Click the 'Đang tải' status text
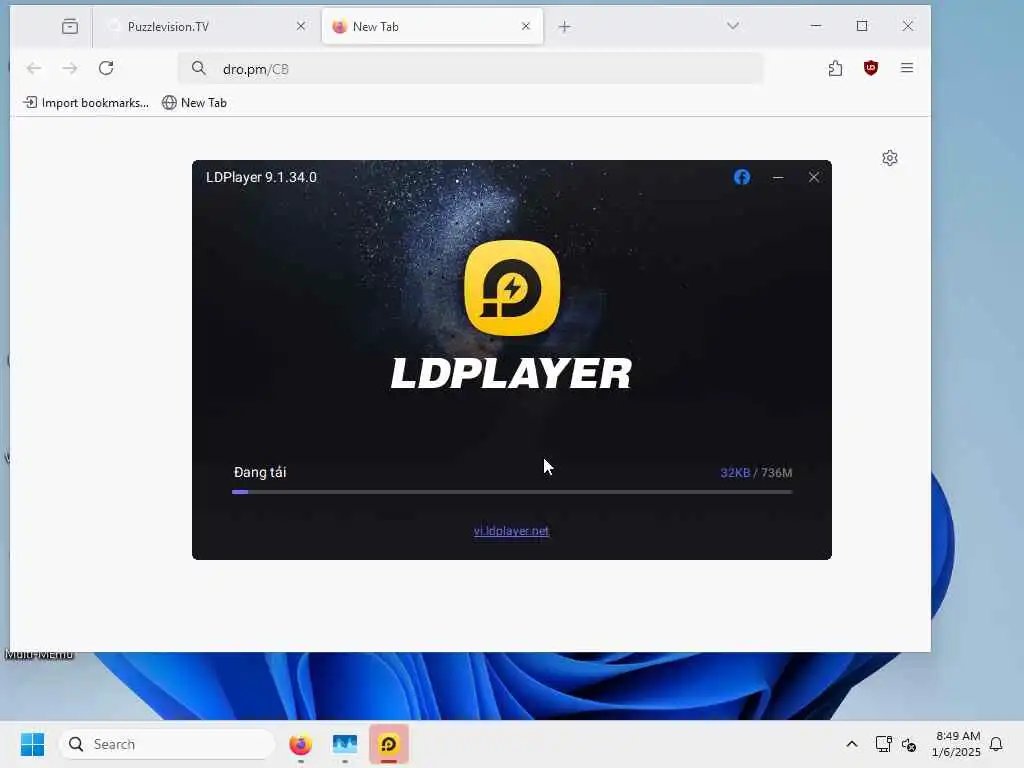The height and width of the screenshot is (768, 1024). pyautogui.click(x=260, y=472)
